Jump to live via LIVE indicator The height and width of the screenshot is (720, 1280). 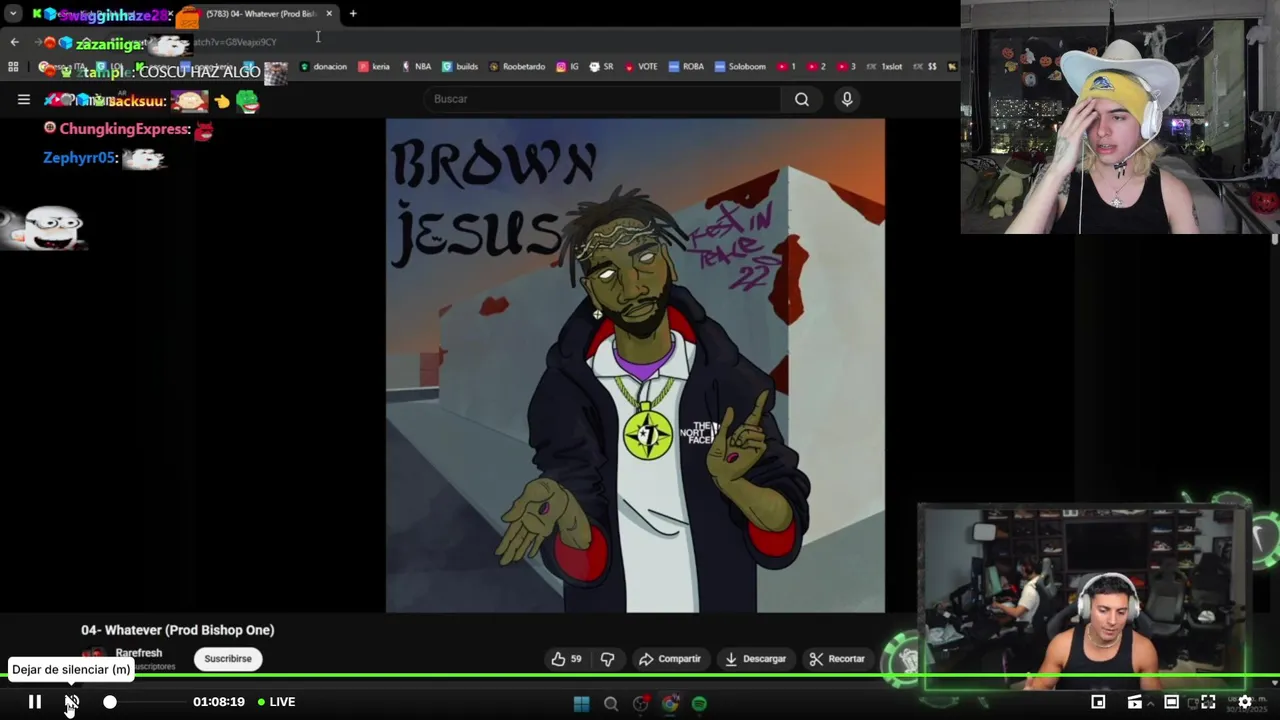276,702
